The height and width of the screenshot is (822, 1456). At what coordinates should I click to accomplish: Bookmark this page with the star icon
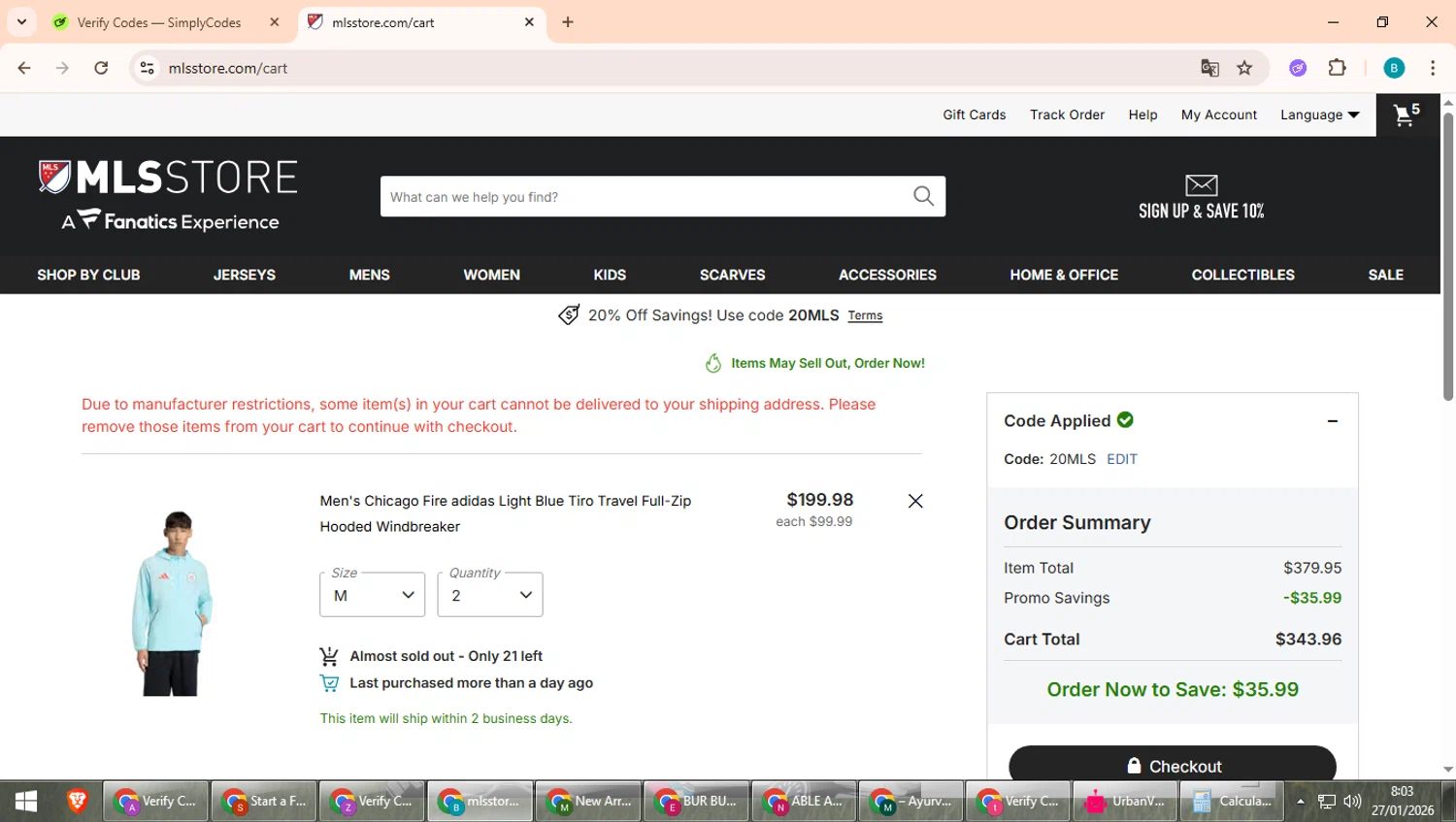click(x=1244, y=68)
